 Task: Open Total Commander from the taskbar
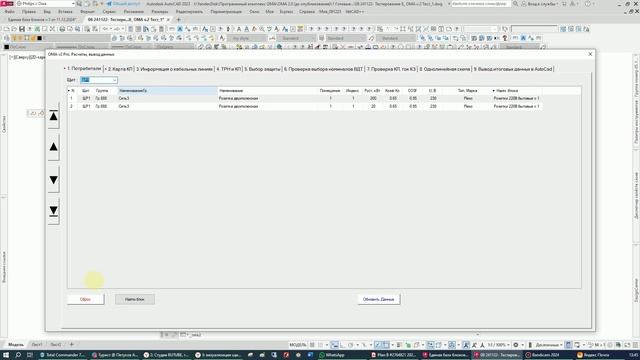[x=62, y=355]
